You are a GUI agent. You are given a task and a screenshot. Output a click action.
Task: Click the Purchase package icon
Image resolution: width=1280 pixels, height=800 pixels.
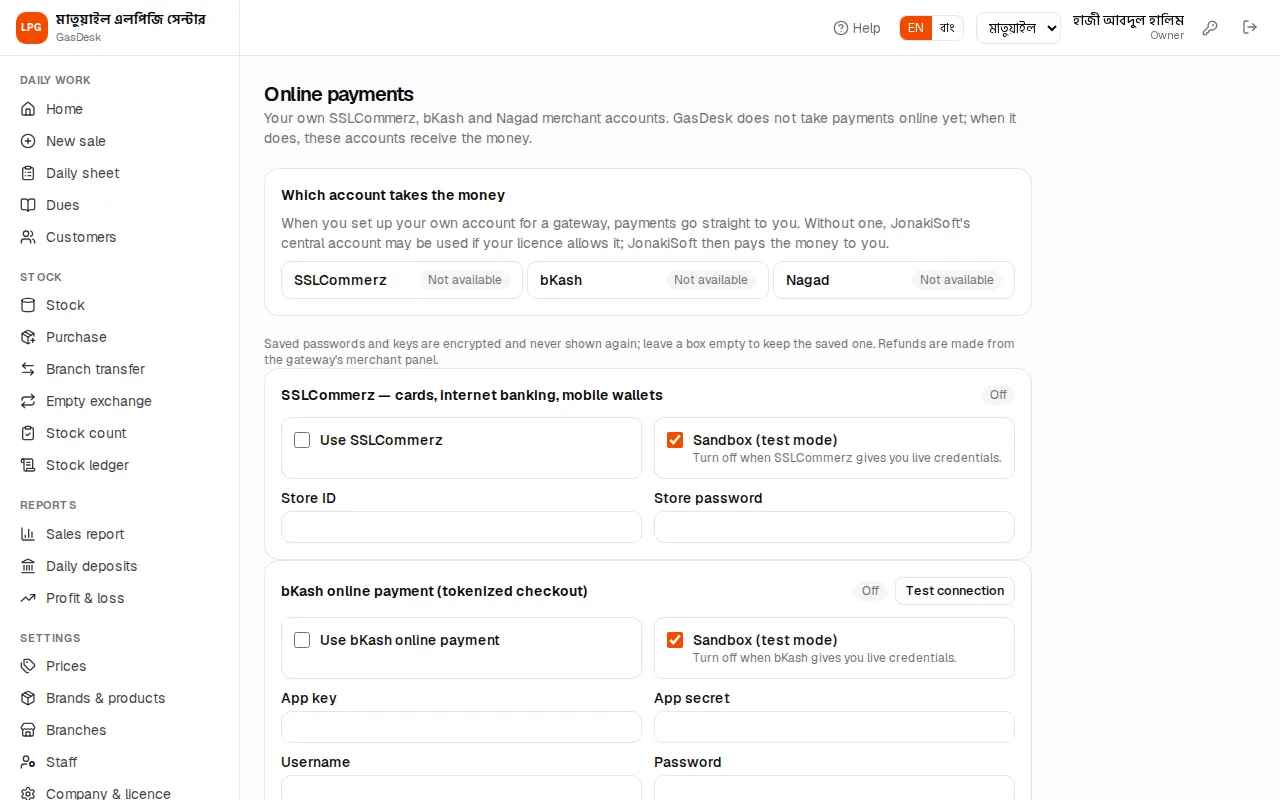tap(28, 337)
